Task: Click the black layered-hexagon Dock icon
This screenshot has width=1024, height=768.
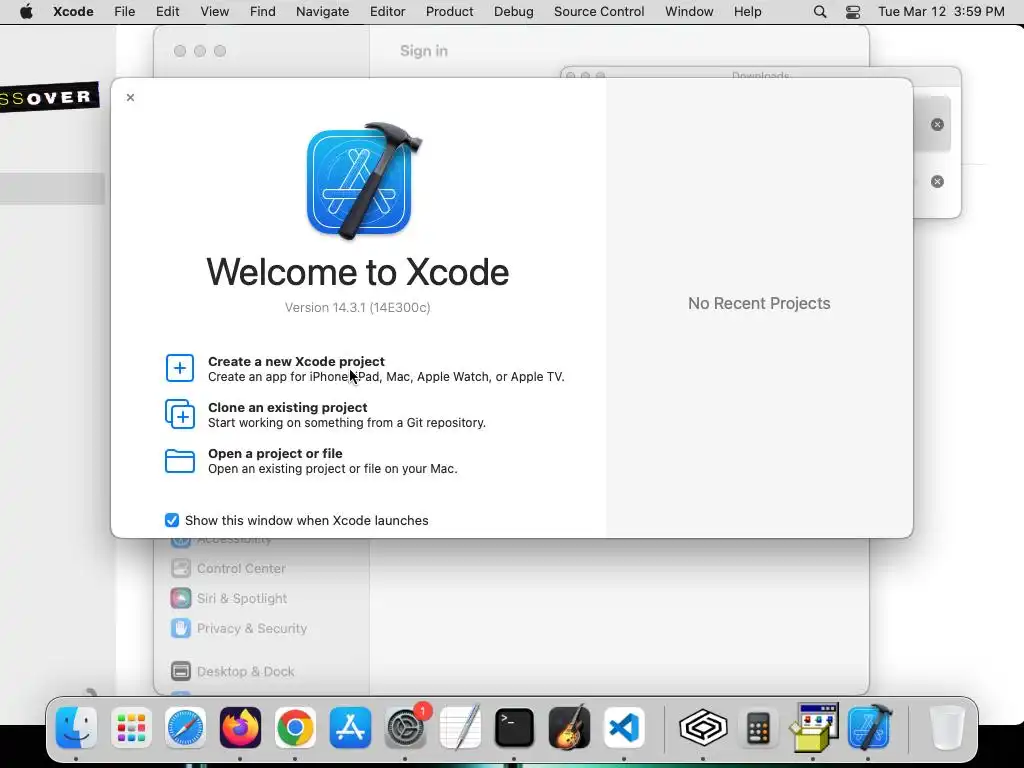Action: point(703,728)
